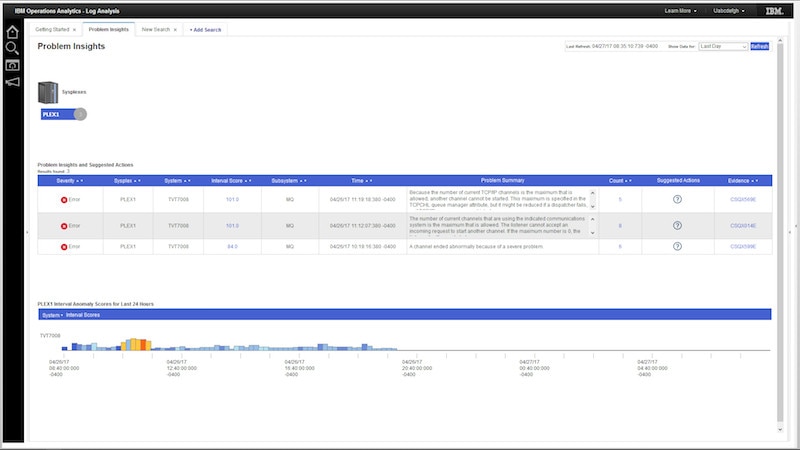Sort the table by Severity column
The width and height of the screenshot is (800, 450).
69,181
